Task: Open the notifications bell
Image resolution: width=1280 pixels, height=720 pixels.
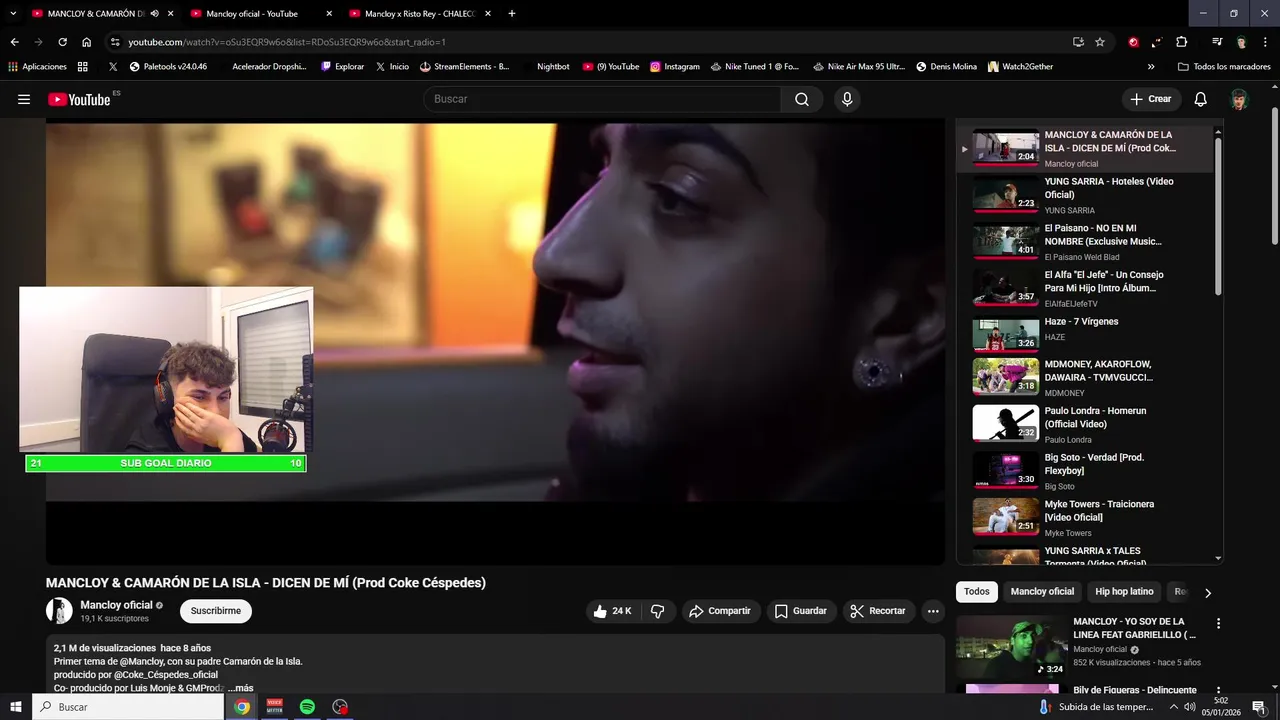Action: (1201, 99)
